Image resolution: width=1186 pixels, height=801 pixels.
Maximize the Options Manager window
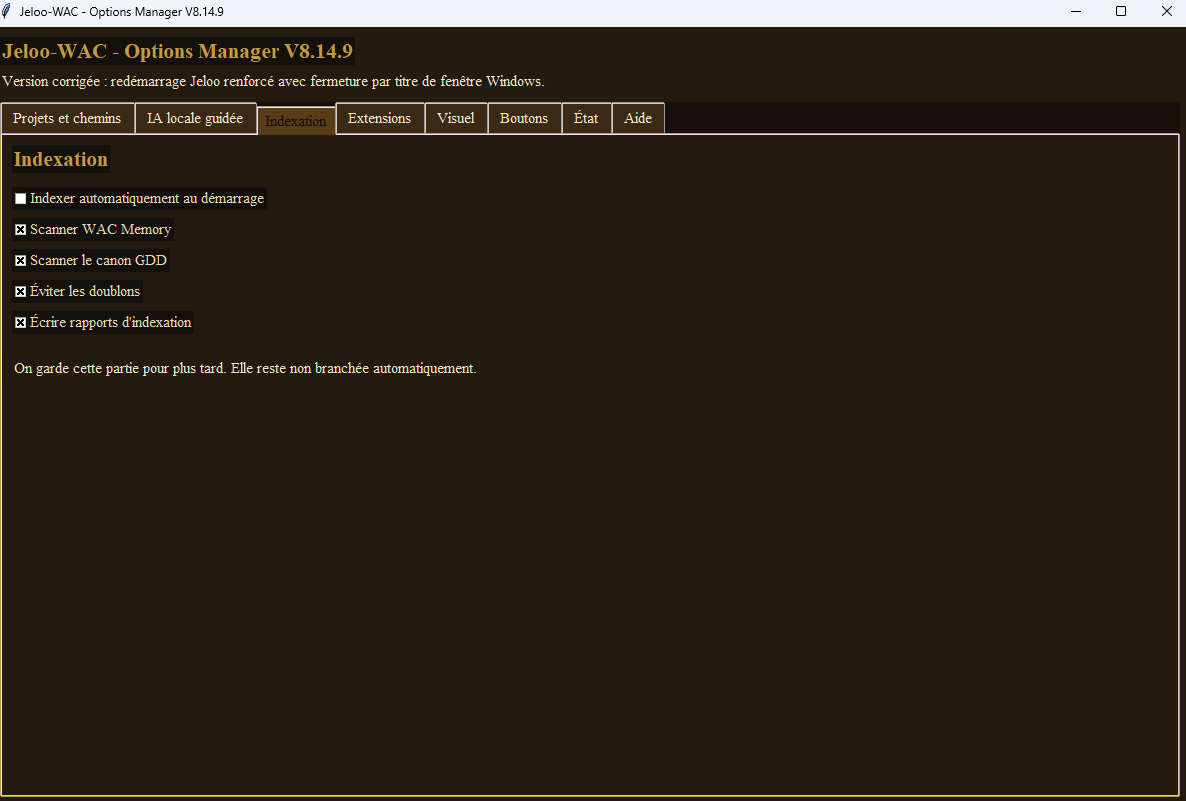(x=1121, y=11)
